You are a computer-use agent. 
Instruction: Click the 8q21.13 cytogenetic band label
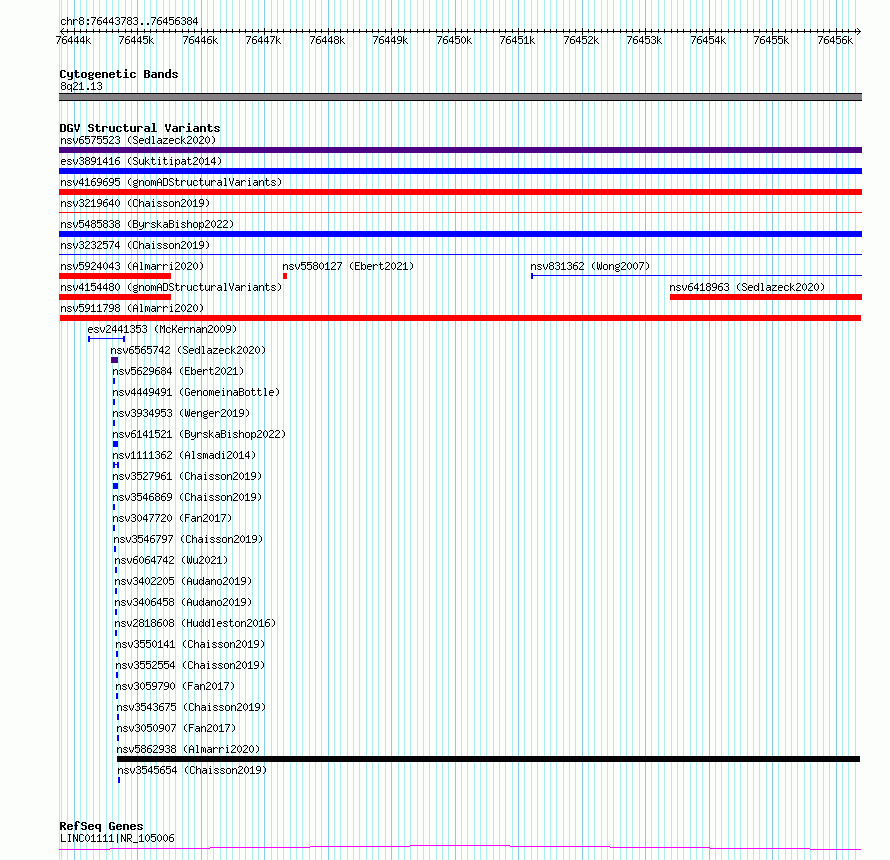tap(81, 86)
